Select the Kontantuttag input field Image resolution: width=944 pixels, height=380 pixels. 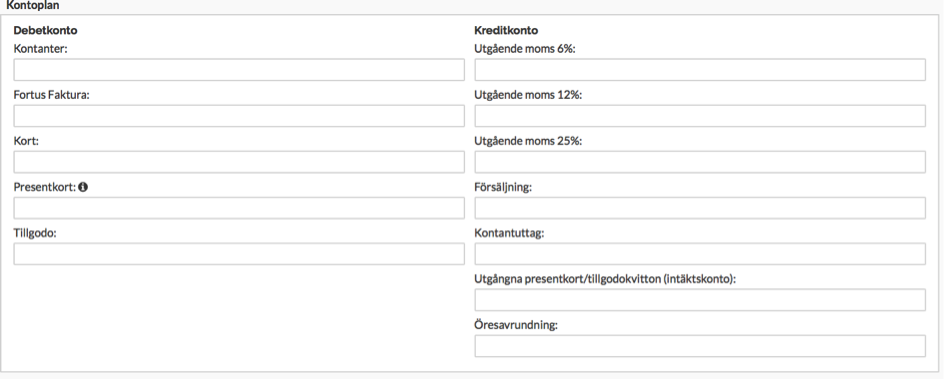700,254
